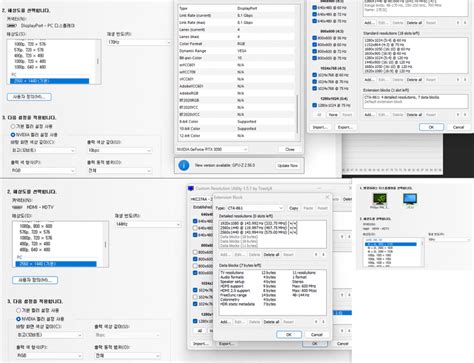474x363 pixels.
Task: Click Update Now in GPU-Z notice
Action: [288, 166]
